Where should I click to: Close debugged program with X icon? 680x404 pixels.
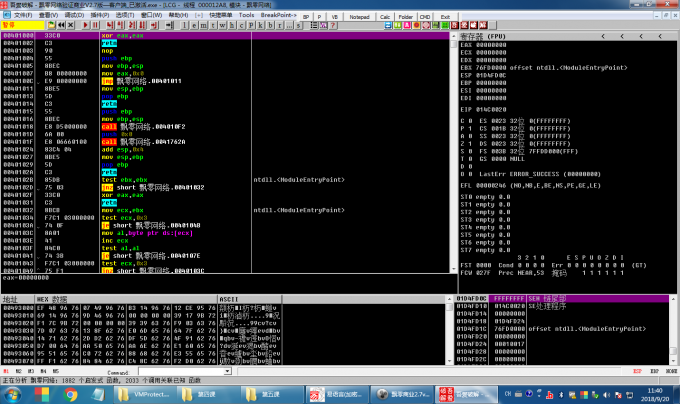(x=71, y=25)
